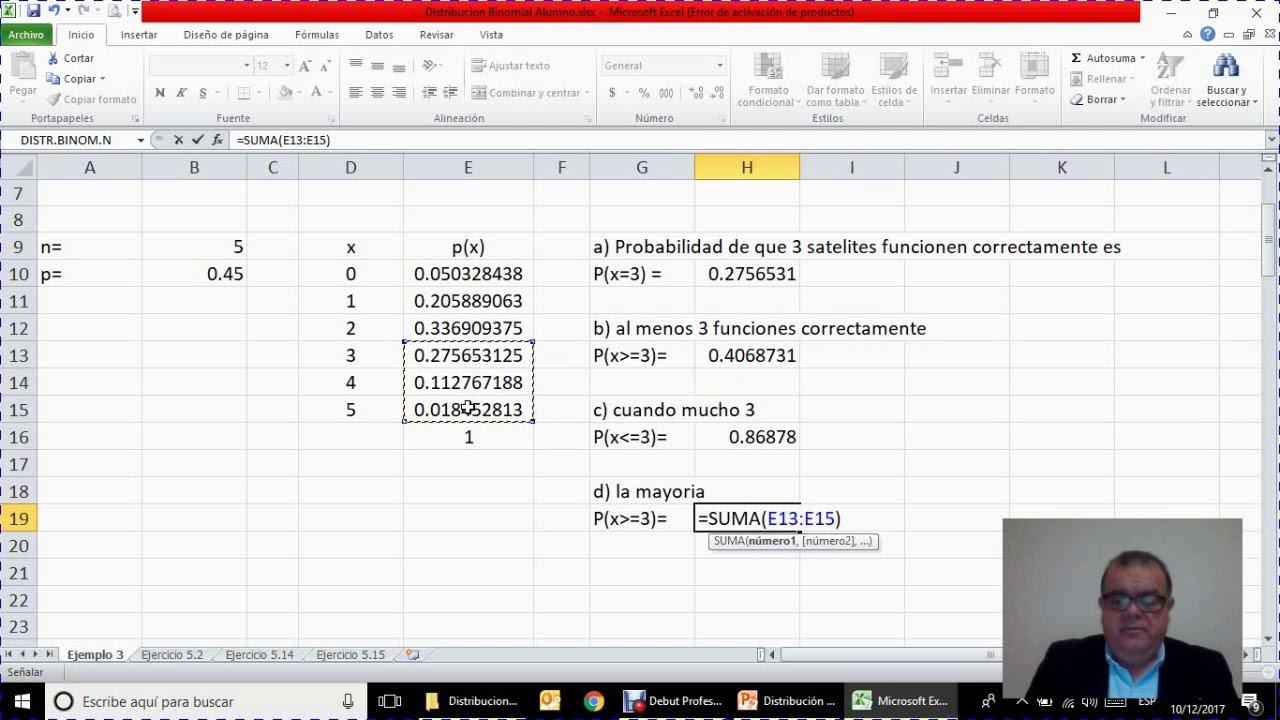
Task: Switch to Diseño de página tab
Action: [226, 34]
